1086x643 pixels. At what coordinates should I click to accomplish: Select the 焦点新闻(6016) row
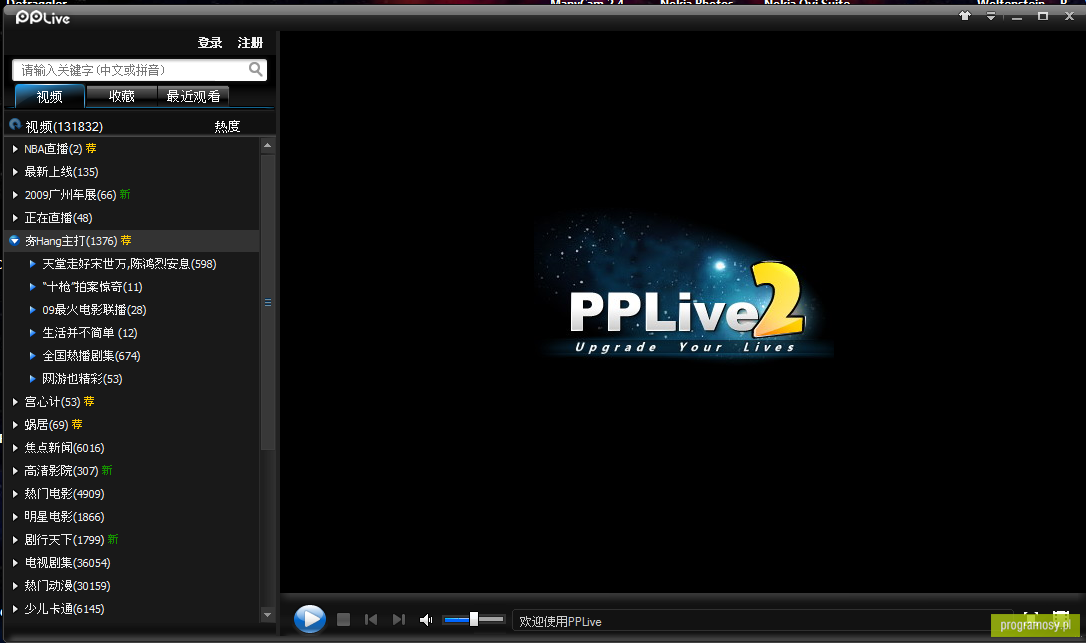click(x=132, y=448)
